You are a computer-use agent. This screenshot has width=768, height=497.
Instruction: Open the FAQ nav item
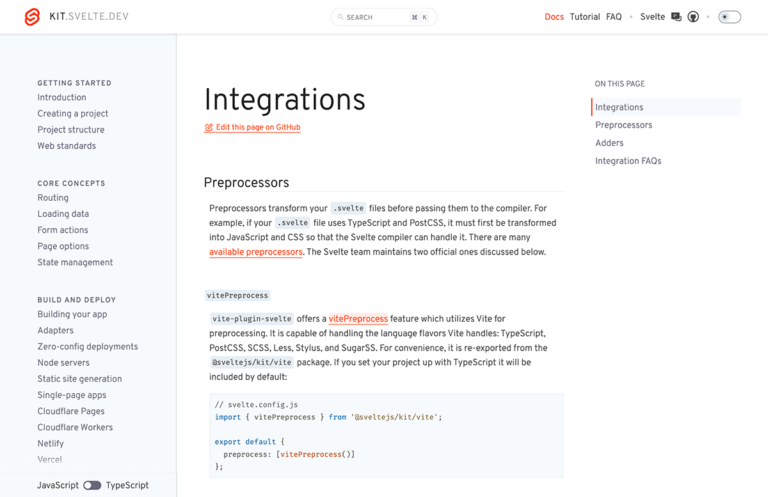tap(614, 17)
